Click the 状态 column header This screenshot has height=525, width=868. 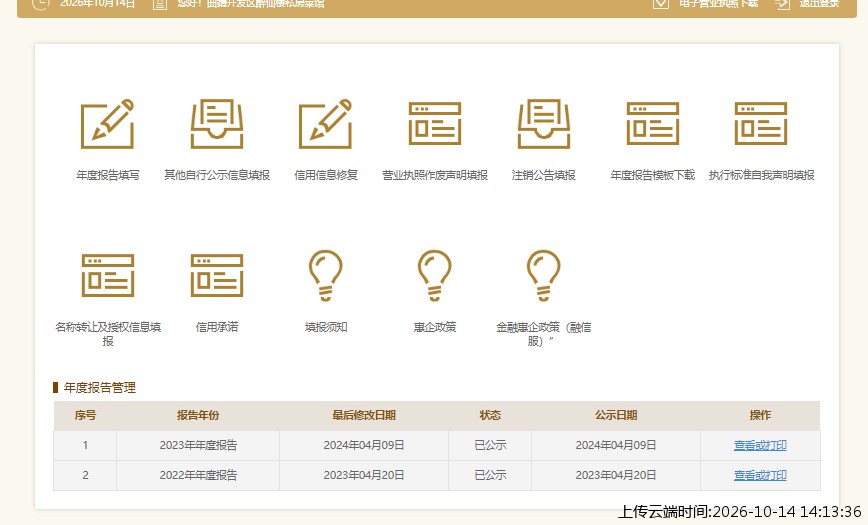click(490, 415)
